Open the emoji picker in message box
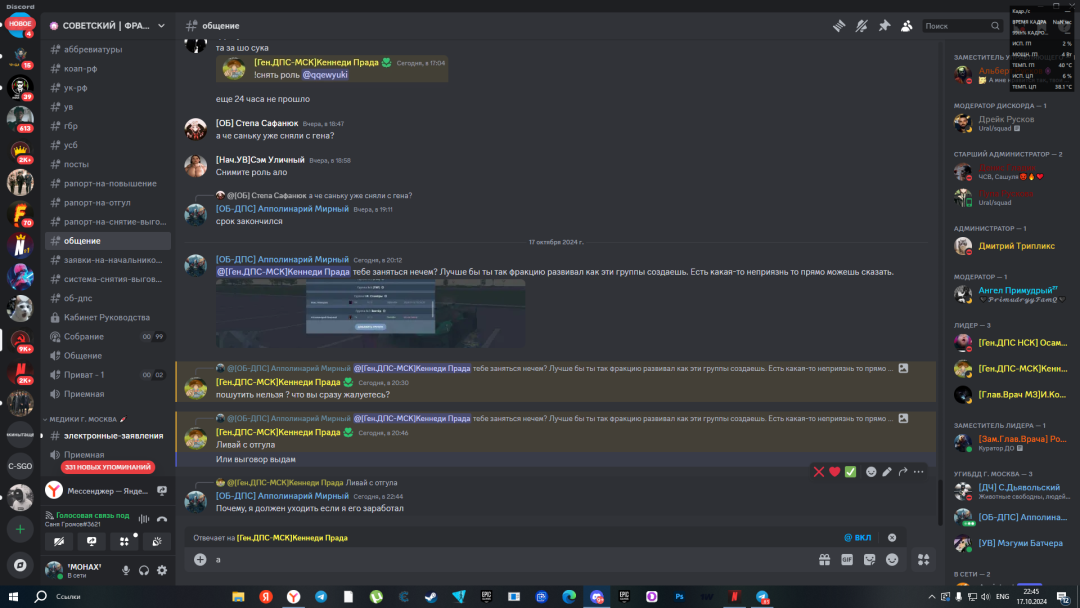 892,560
